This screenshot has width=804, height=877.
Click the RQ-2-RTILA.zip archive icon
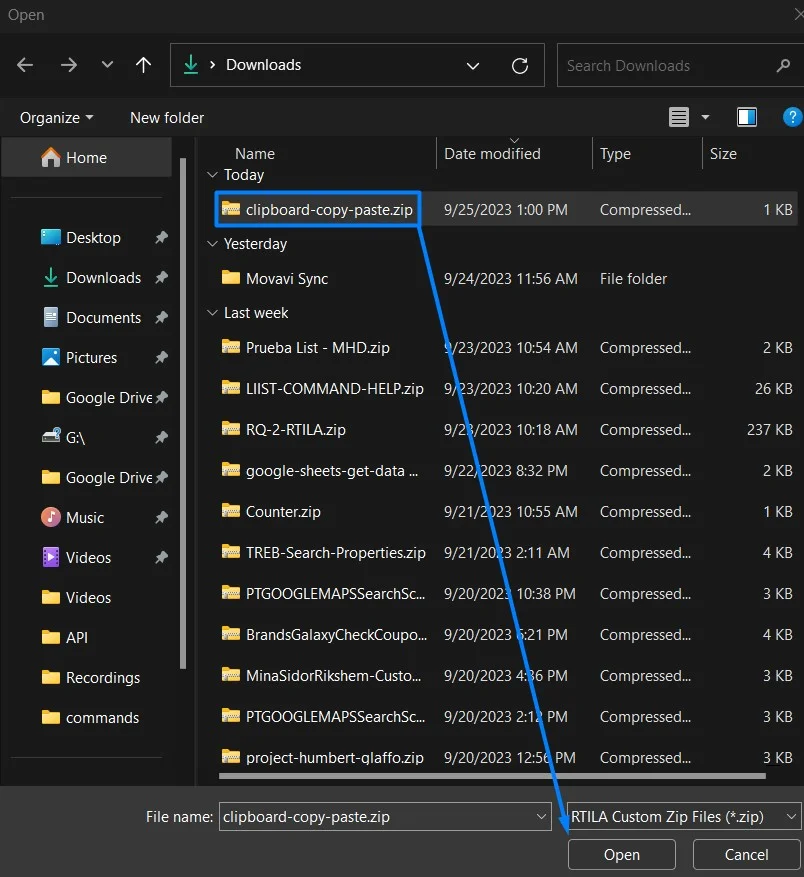231,428
